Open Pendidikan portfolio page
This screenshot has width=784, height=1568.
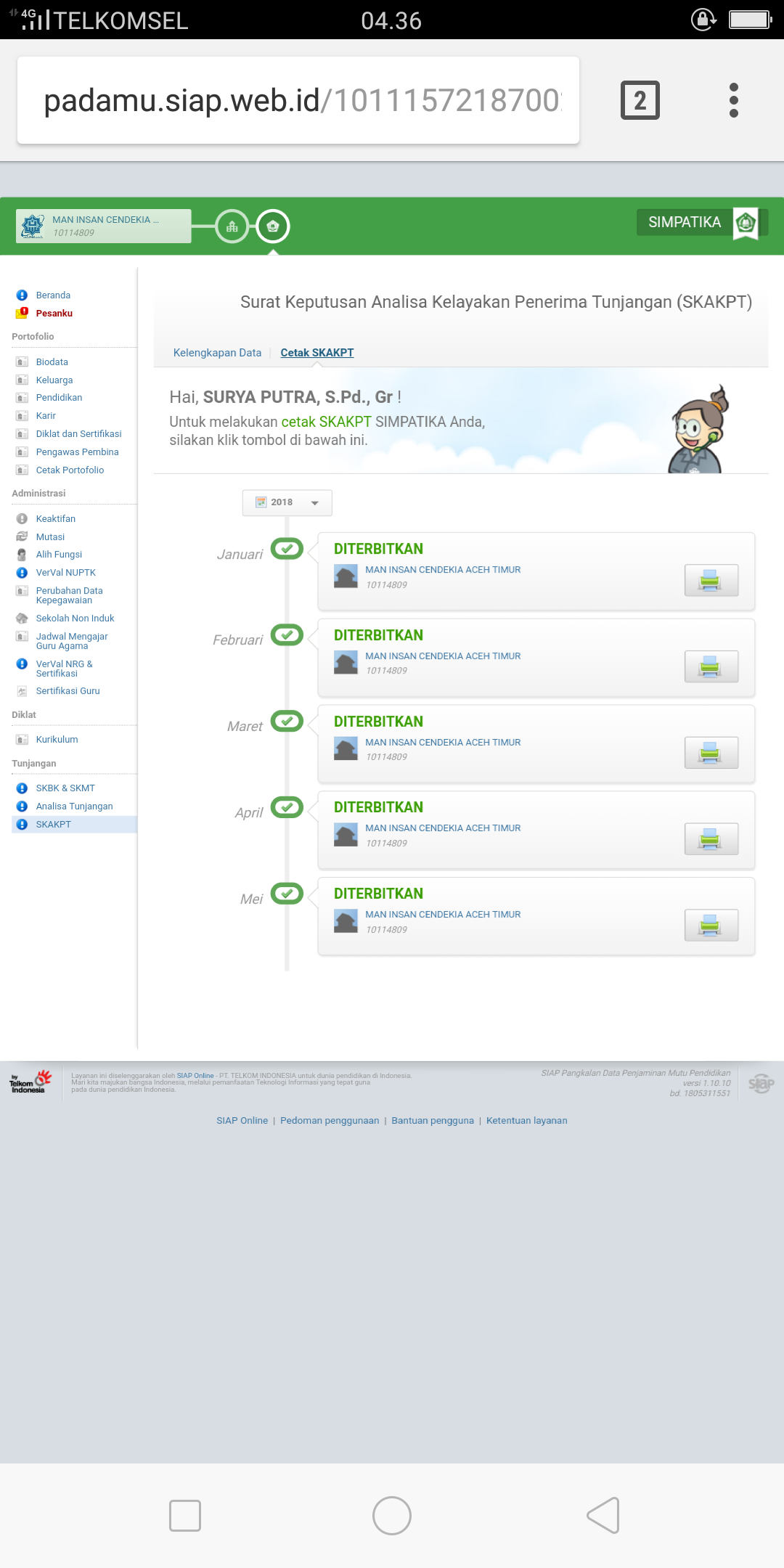pyautogui.click(x=59, y=398)
